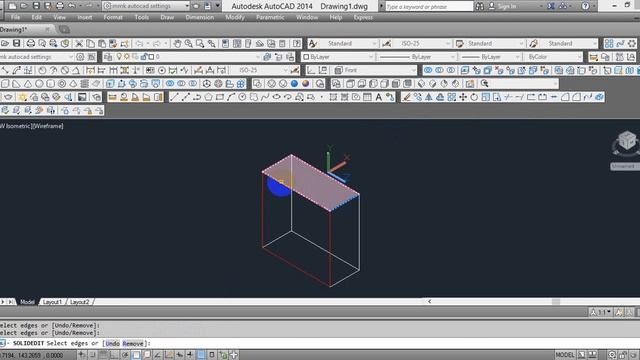This screenshot has width=640, height=360.
Task: Click the ViewCube in the drawing area
Action: coord(627,141)
